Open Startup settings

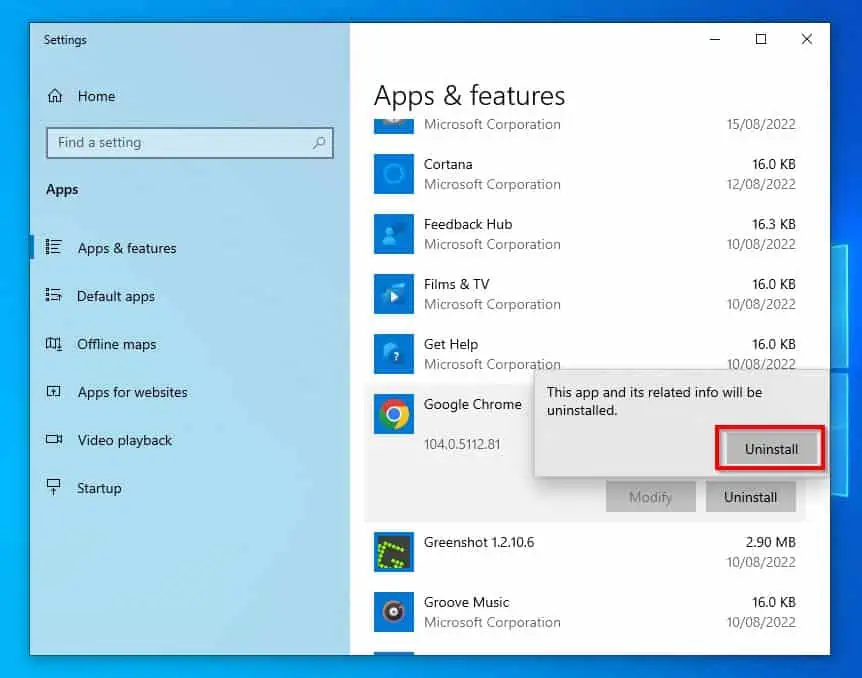[99, 488]
